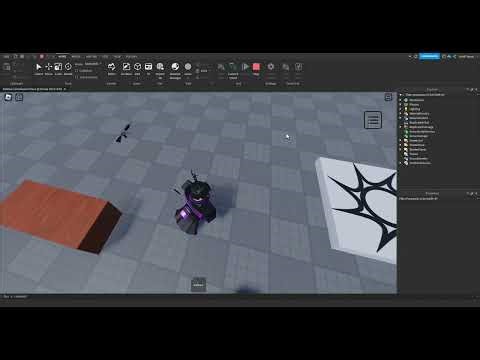Select the hotbar tool slot
The height and width of the screenshot is (360, 480).
tap(198, 285)
